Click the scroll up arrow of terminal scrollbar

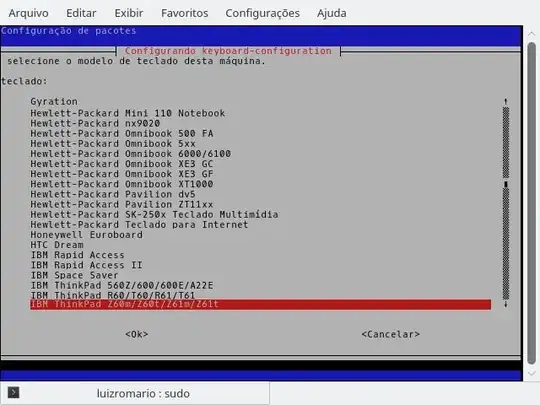point(531,34)
